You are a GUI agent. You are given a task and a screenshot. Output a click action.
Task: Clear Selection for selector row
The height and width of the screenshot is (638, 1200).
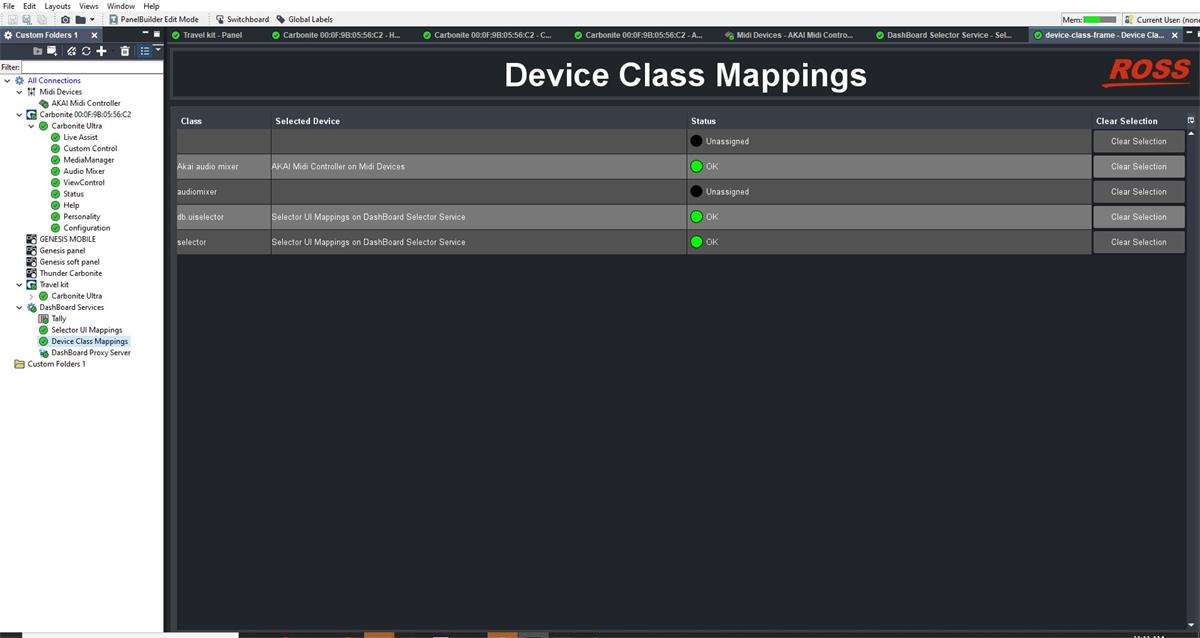point(1138,242)
